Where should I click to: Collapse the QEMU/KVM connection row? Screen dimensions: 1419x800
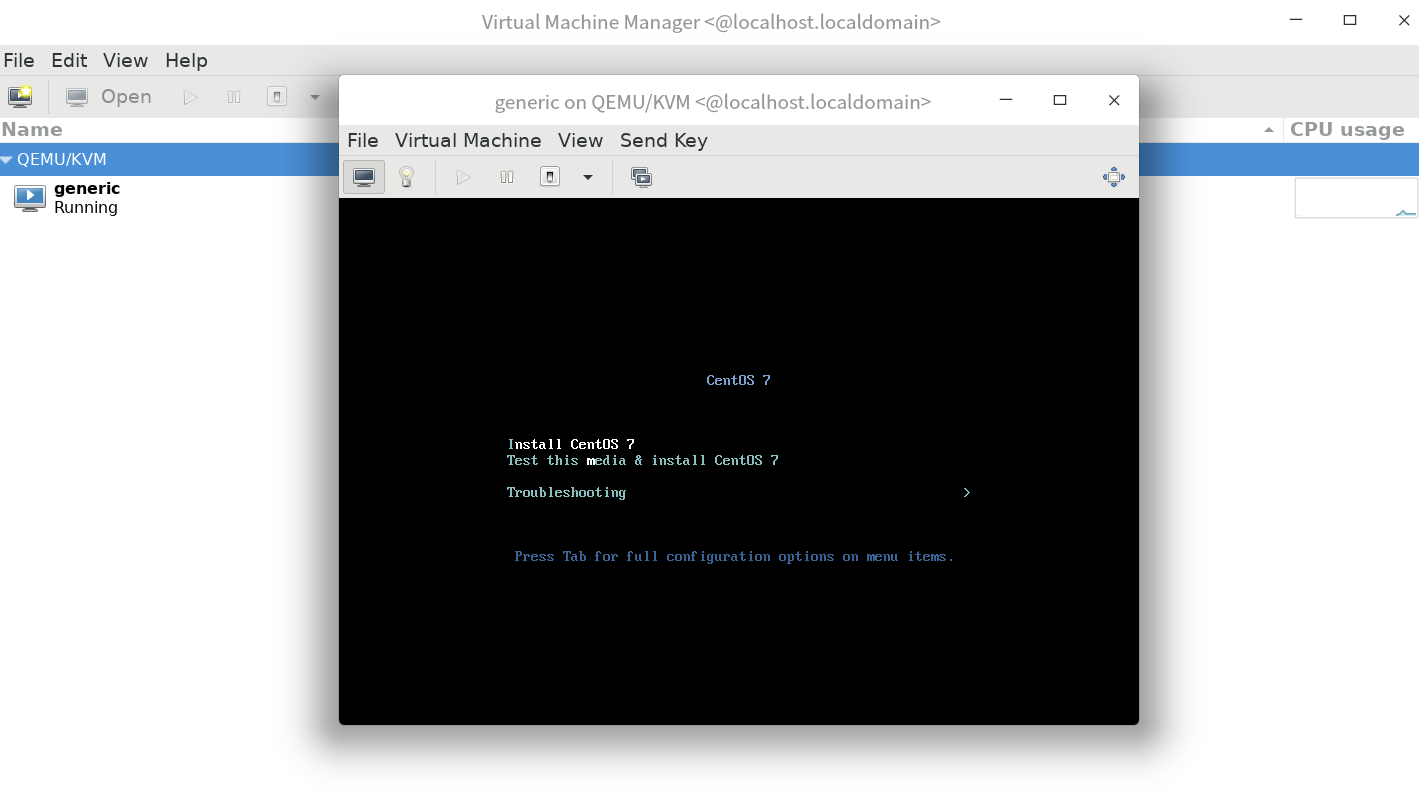tap(6, 159)
